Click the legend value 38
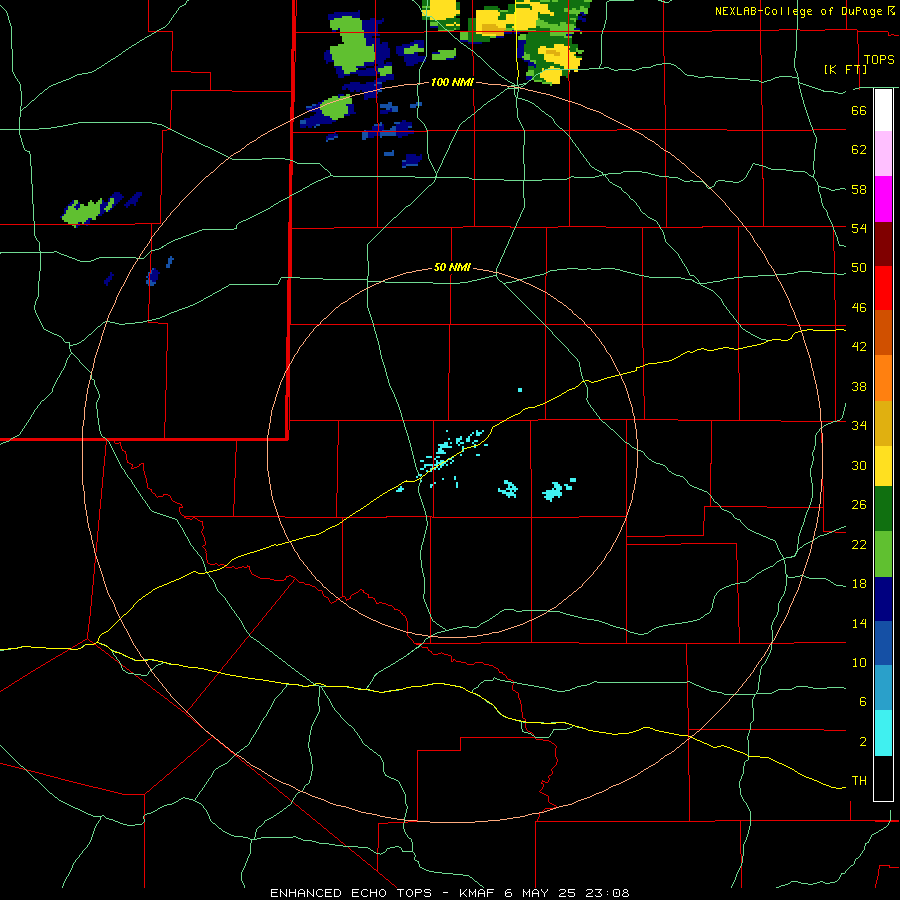The width and height of the screenshot is (900, 900). tap(859, 386)
